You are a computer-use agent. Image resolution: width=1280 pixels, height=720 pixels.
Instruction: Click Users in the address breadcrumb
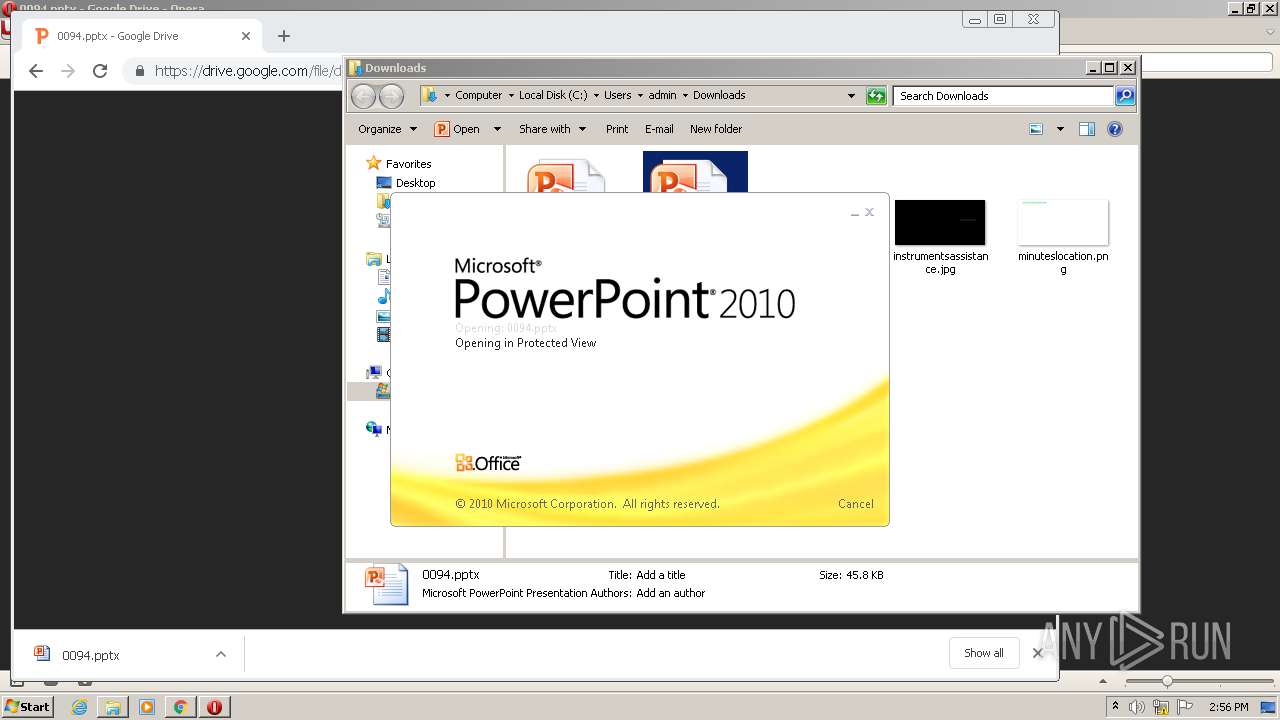tap(617, 96)
